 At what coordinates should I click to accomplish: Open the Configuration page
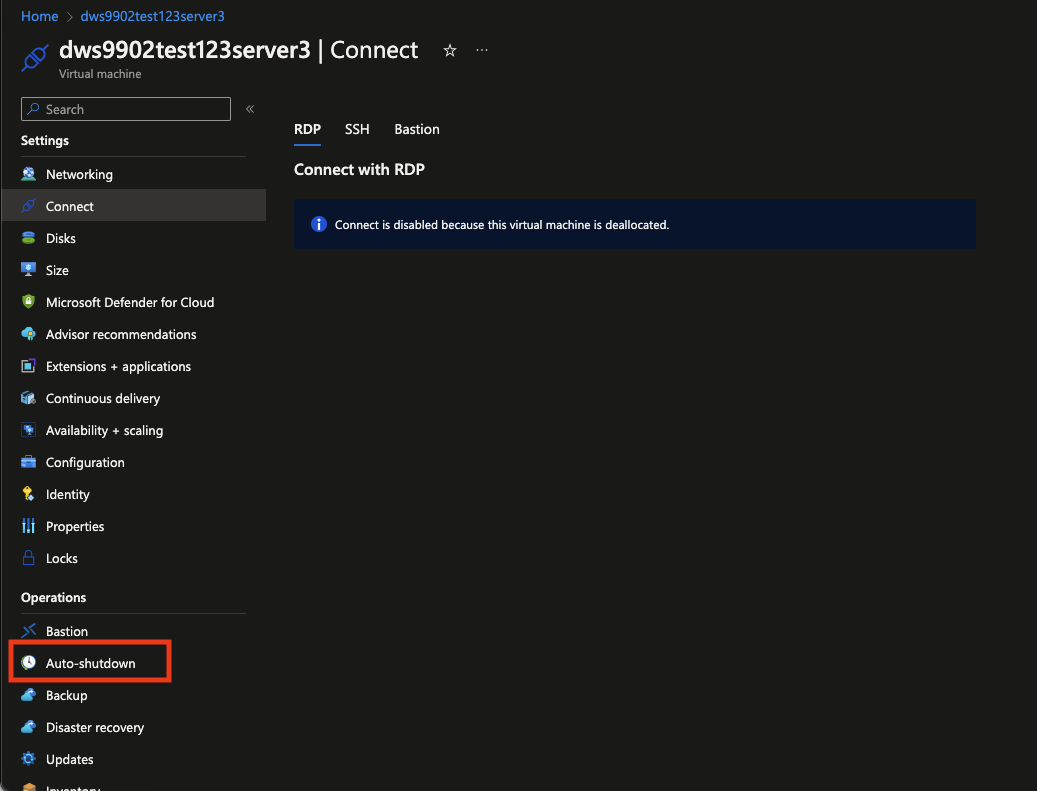coord(134,462)
